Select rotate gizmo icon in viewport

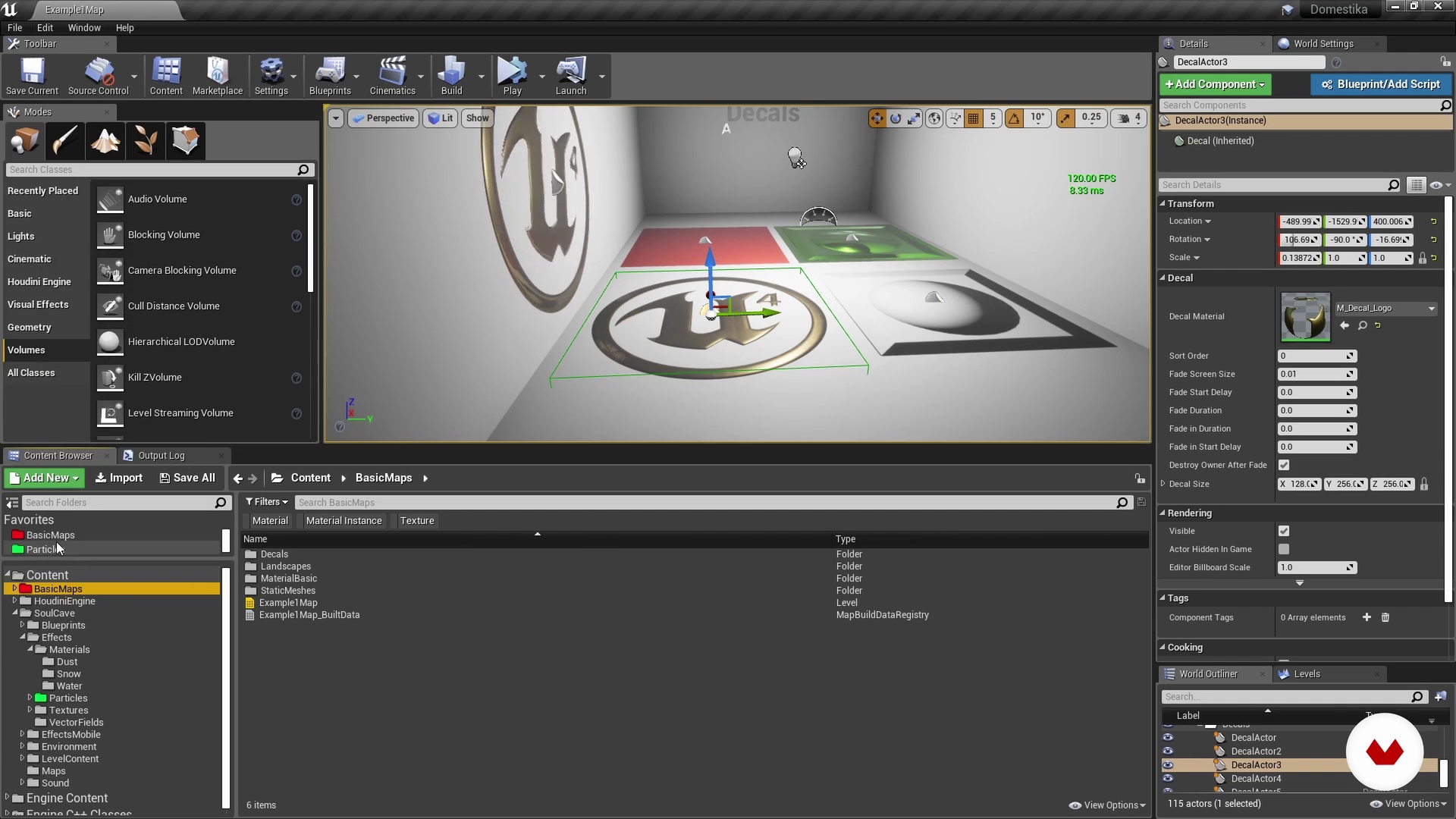(x=896, y=118)
